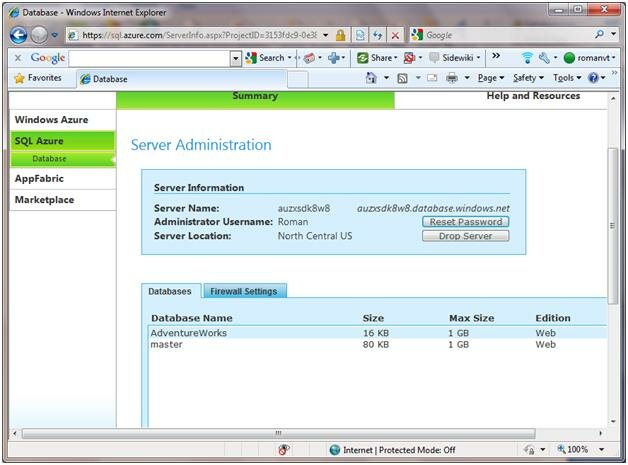Click the Google Toolbar signal icon
Image resolution: width=628 pixels, height=465 pixels.
click(x=527, y=58)
